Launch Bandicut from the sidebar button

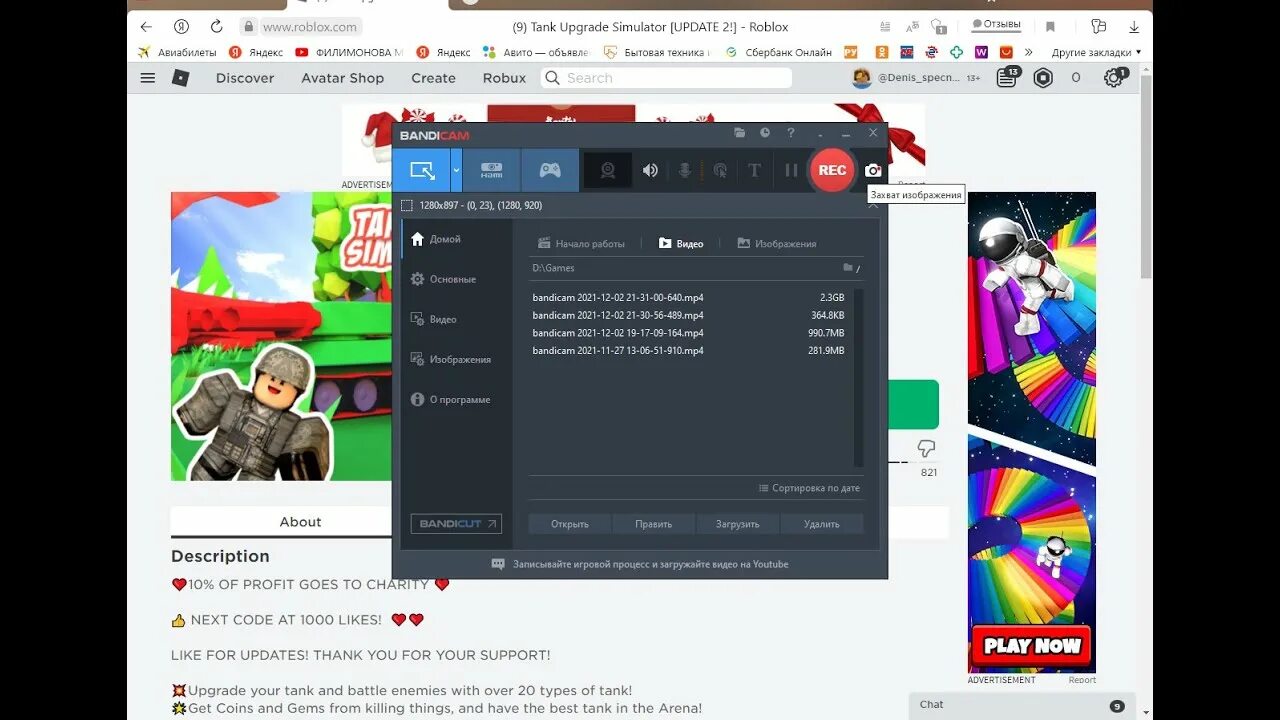coord(456,524)
